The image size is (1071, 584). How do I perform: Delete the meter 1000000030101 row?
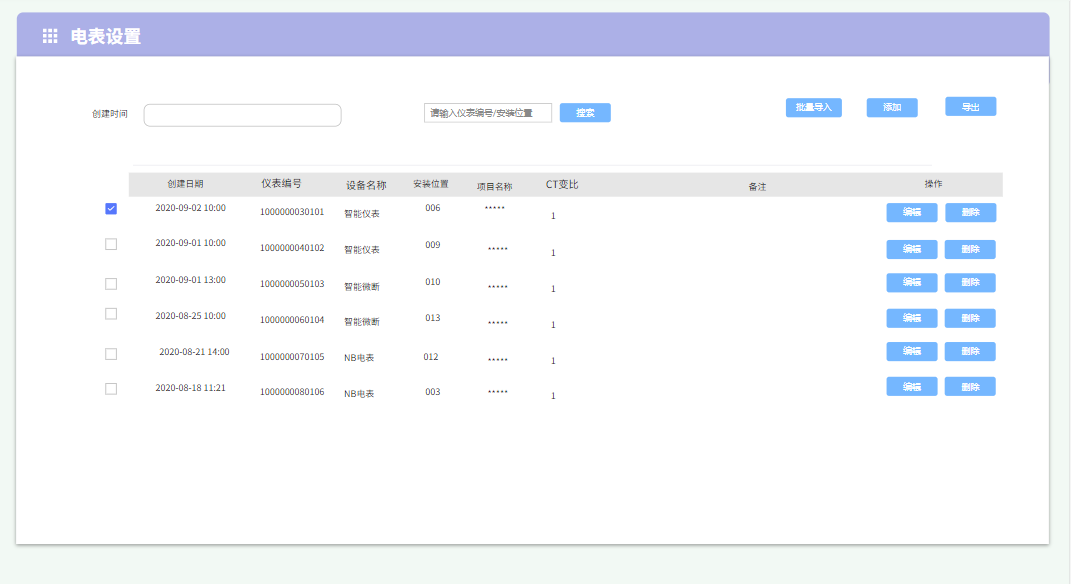click(970, 212)
